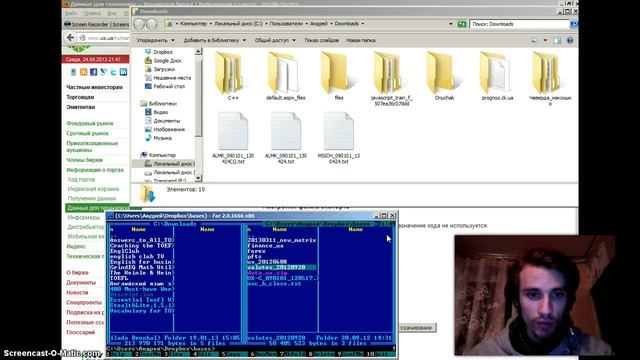Click the RSS icon on website
Viewport: 640px width, 360px height.
click(x=83, y=72)
